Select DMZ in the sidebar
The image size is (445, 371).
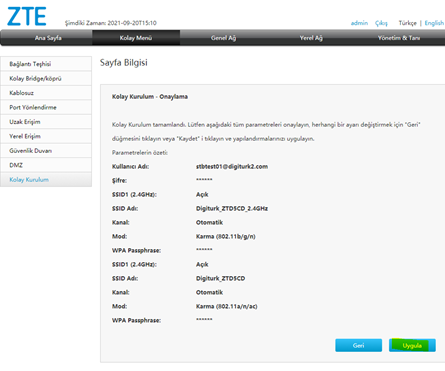(46, 165)
